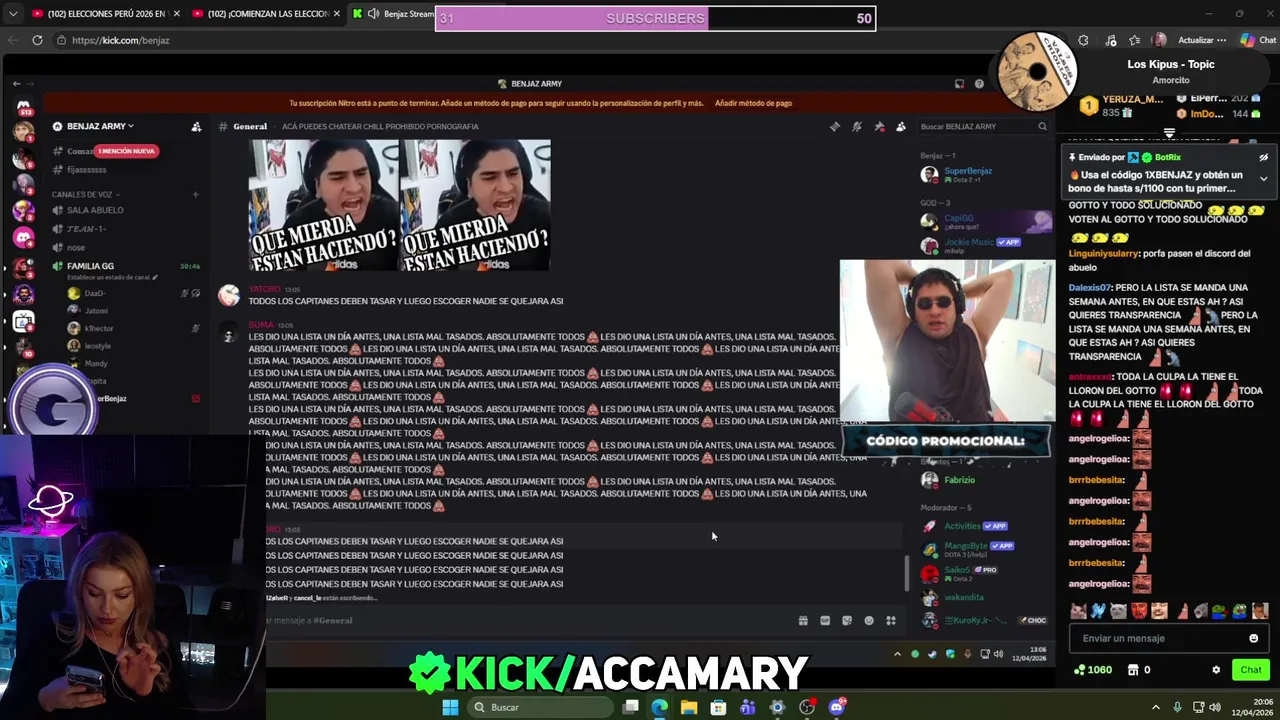Click kick.com/benjaz address bar
This screenshot has height=720, width=1280.
click(x=121, y=40)
